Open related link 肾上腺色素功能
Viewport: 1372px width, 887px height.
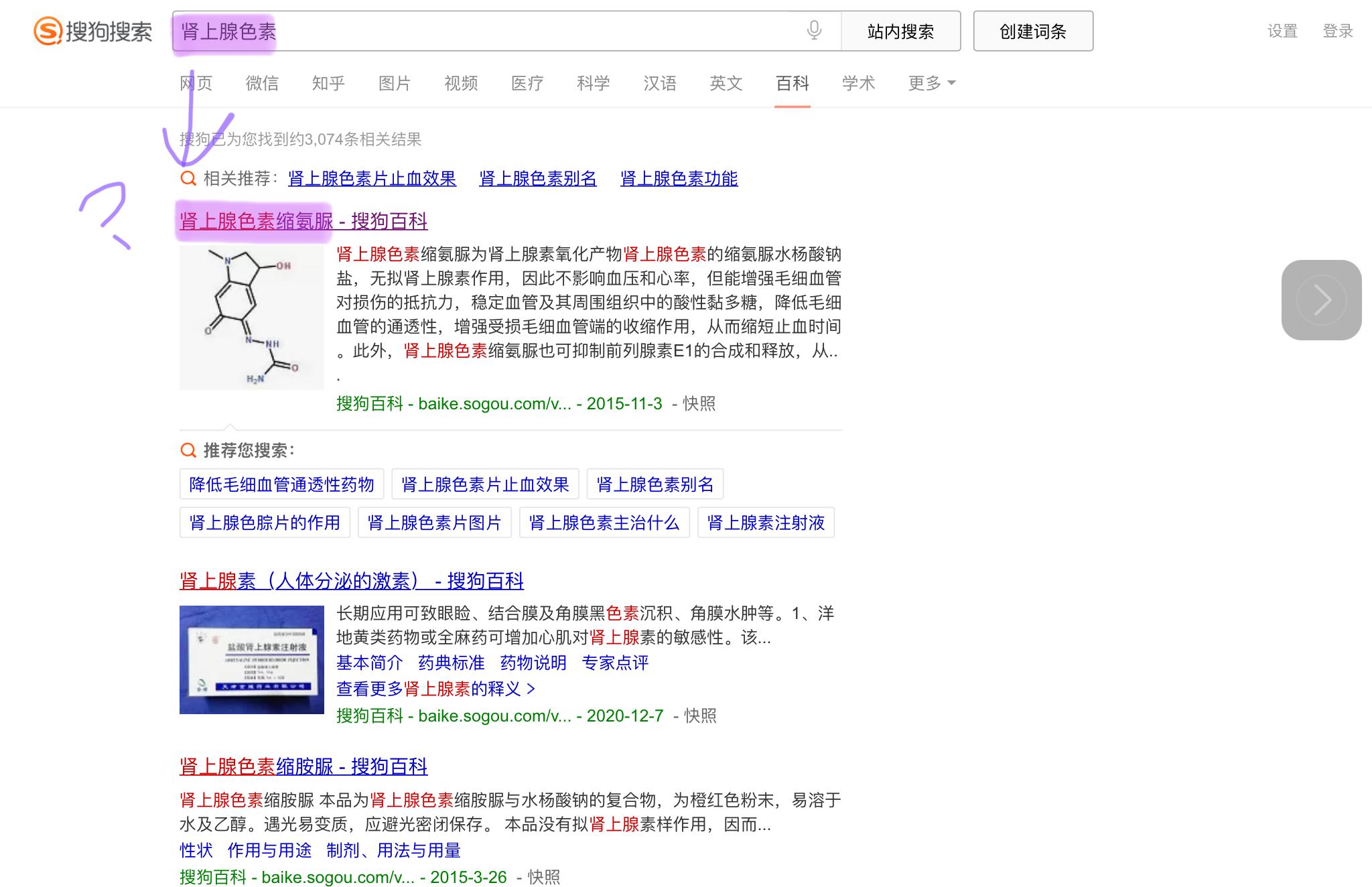tap(679, 179)
